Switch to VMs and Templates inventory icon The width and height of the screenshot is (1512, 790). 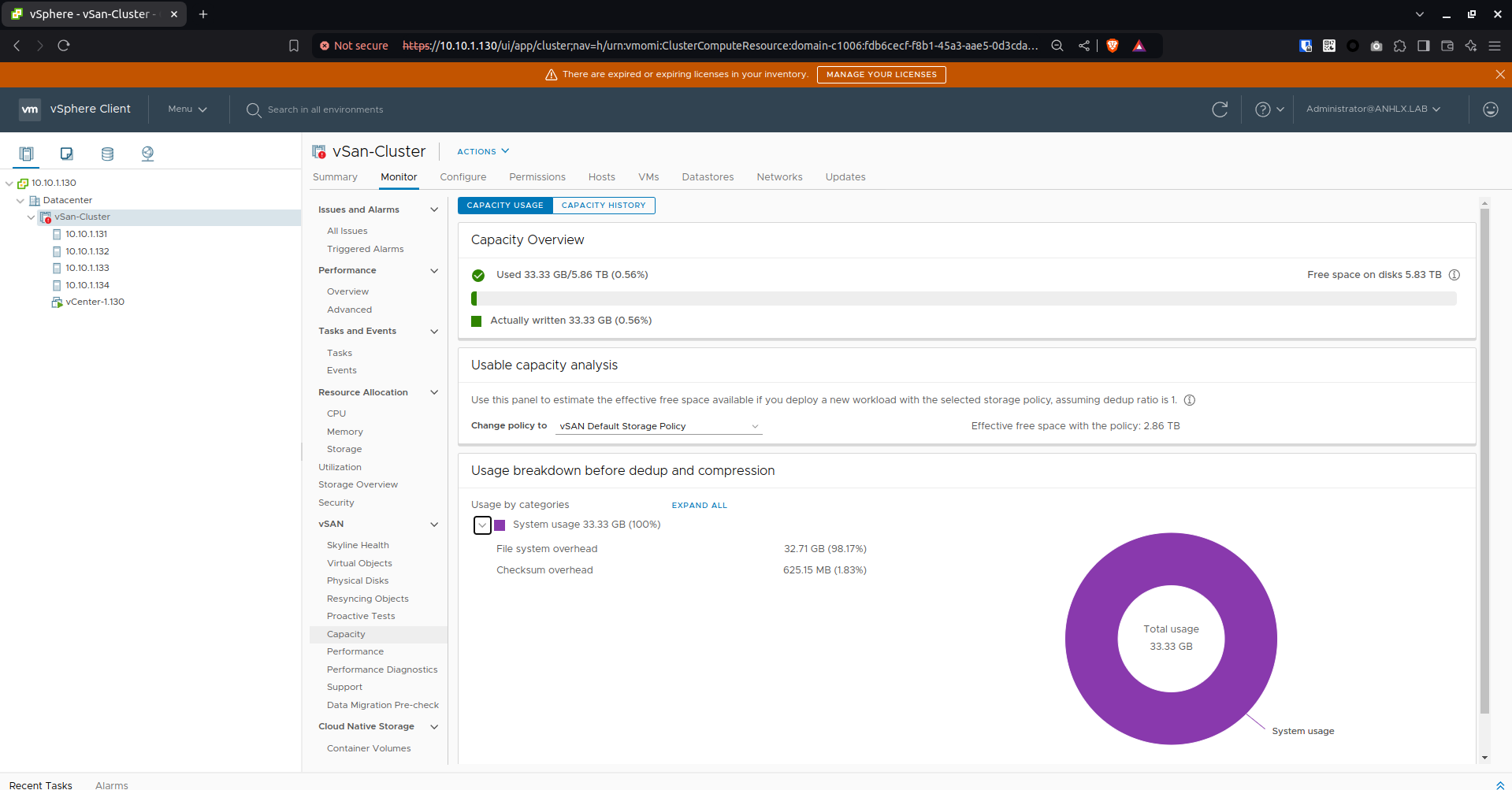[67, 154]
